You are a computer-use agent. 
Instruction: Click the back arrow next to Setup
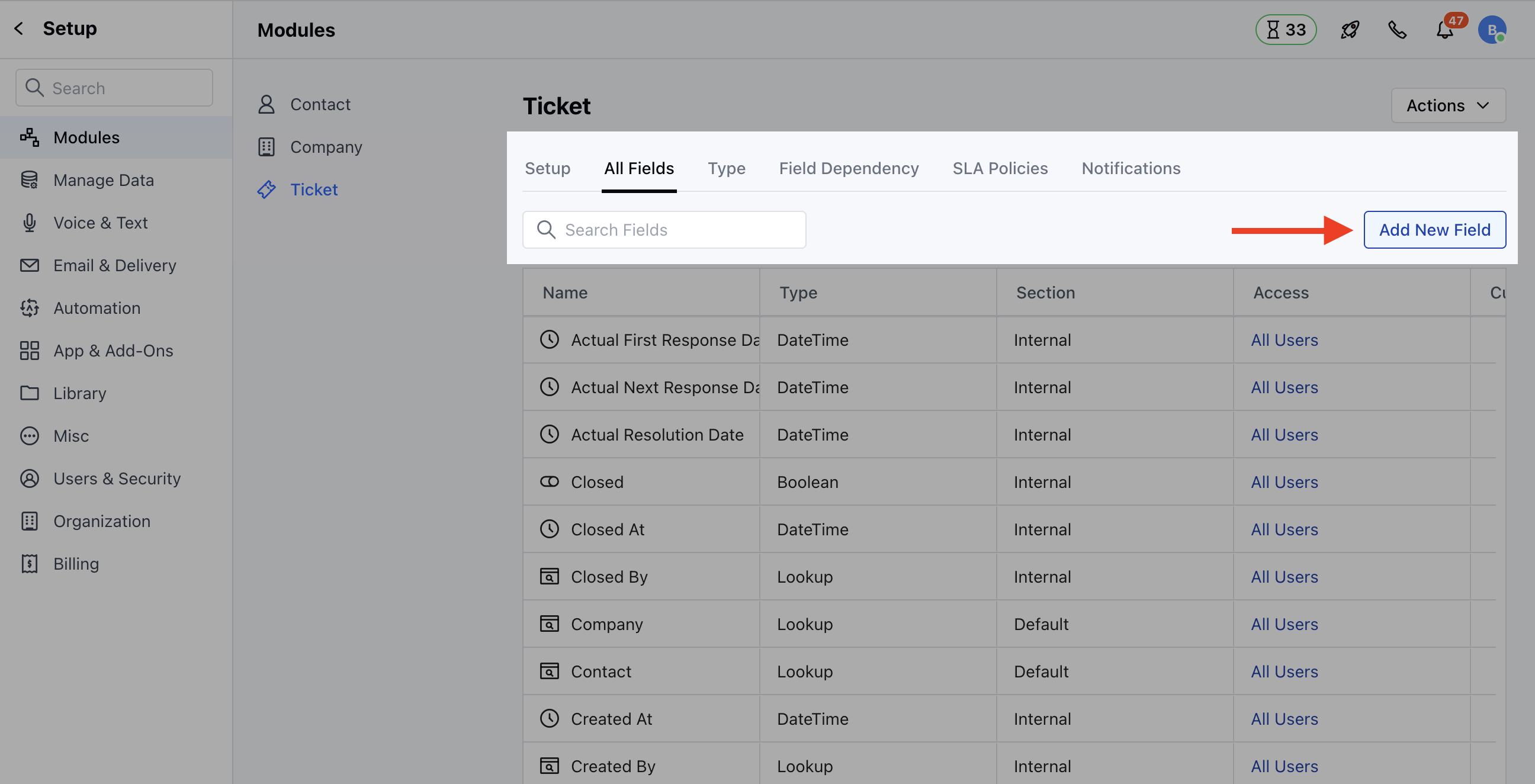tap(19, 28)
